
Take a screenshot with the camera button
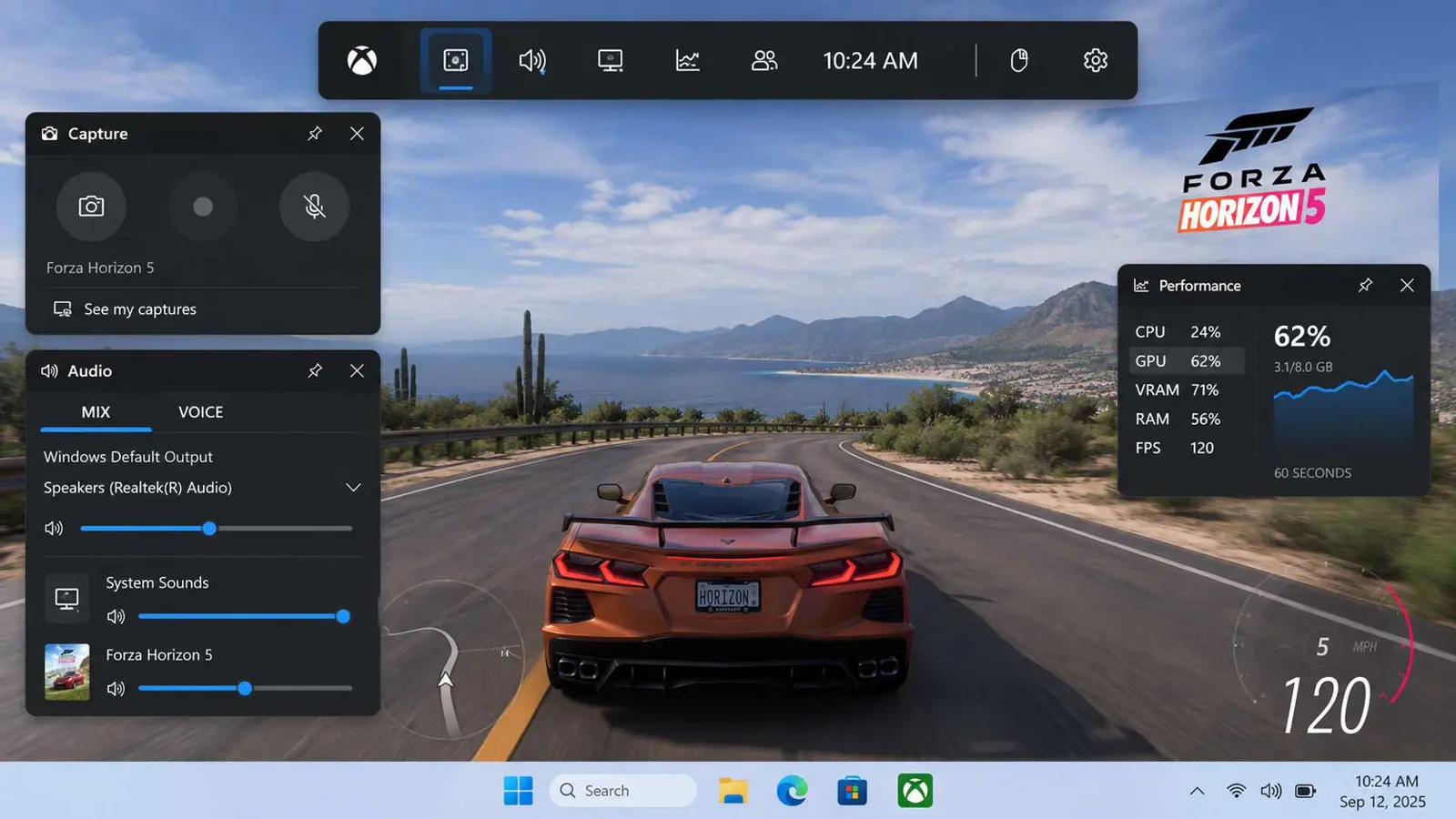tap(91, 207)
